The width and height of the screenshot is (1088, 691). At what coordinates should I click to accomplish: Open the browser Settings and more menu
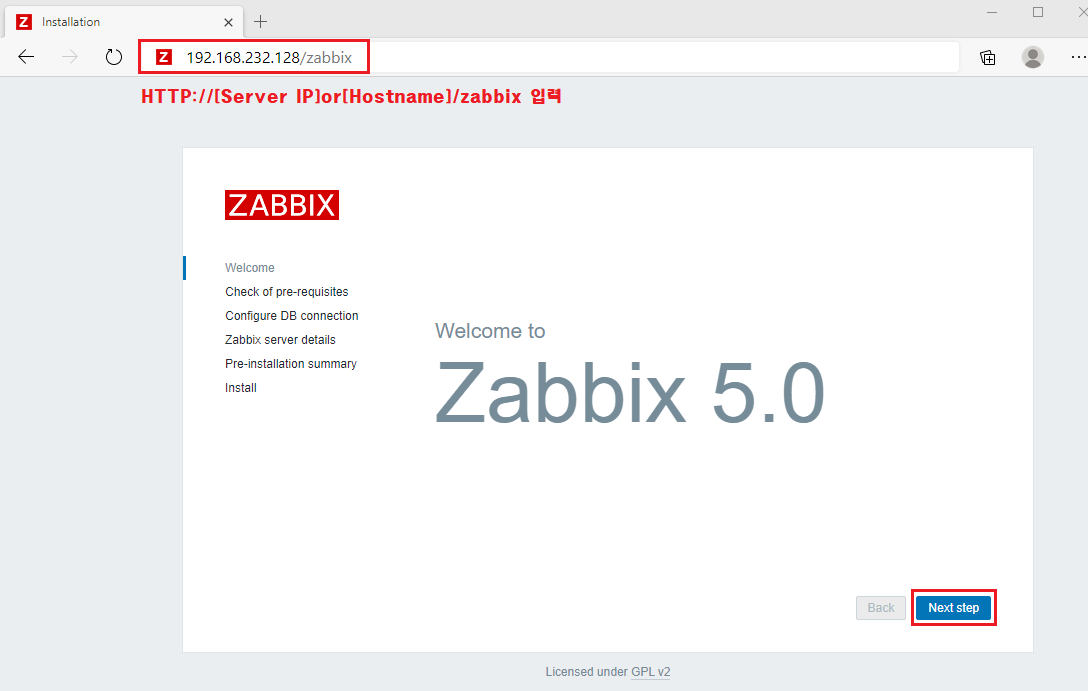point(1078,57)
